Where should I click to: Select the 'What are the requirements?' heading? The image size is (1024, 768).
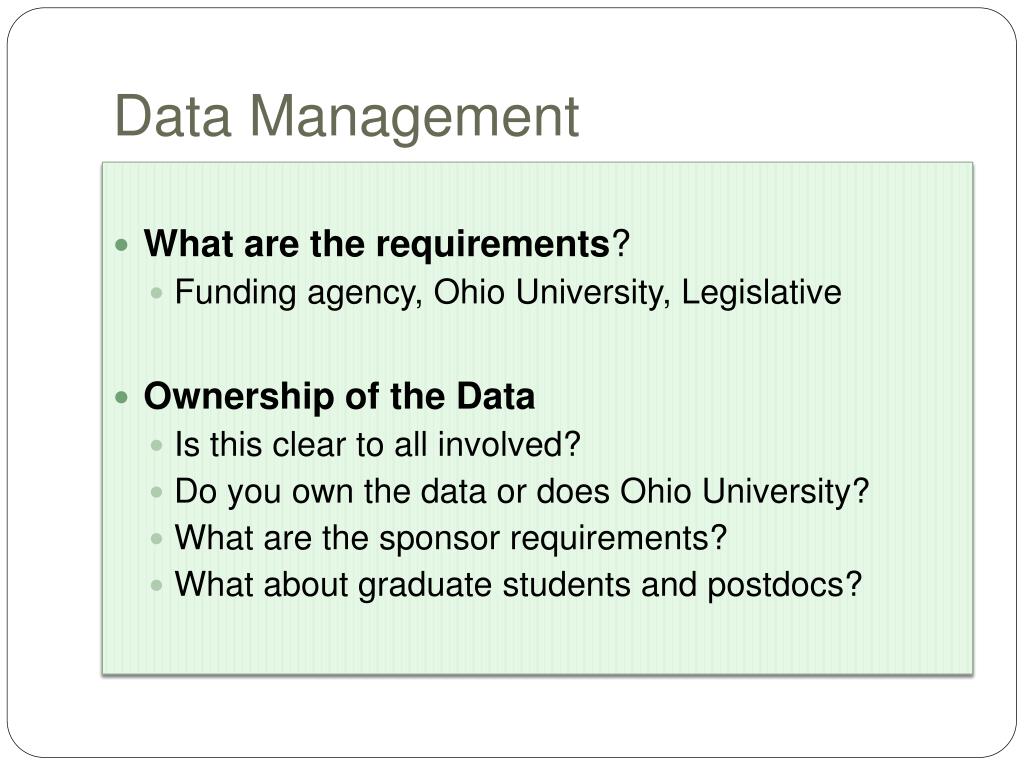[386, 244]
